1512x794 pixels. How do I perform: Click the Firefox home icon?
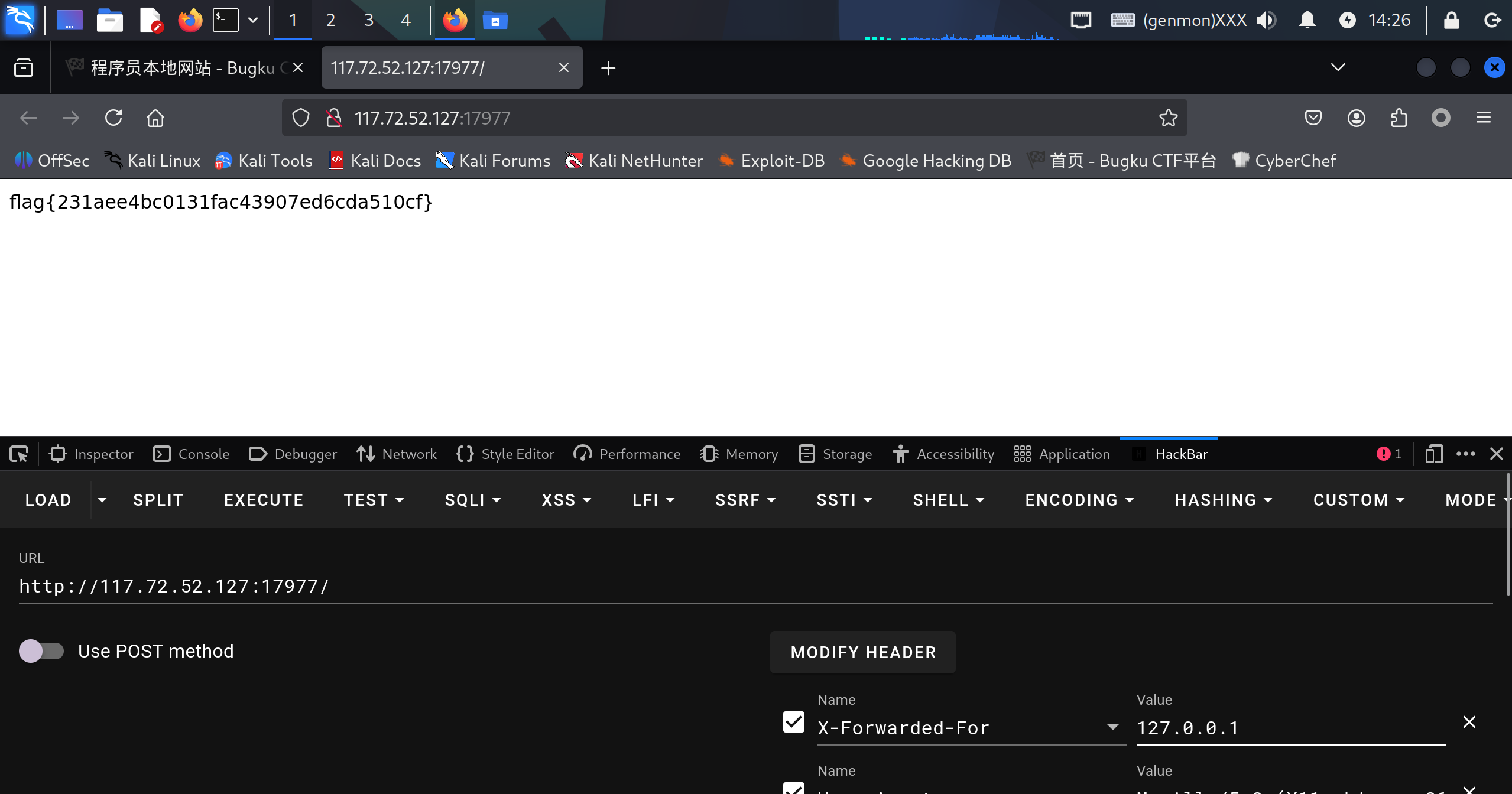point(155,118)
